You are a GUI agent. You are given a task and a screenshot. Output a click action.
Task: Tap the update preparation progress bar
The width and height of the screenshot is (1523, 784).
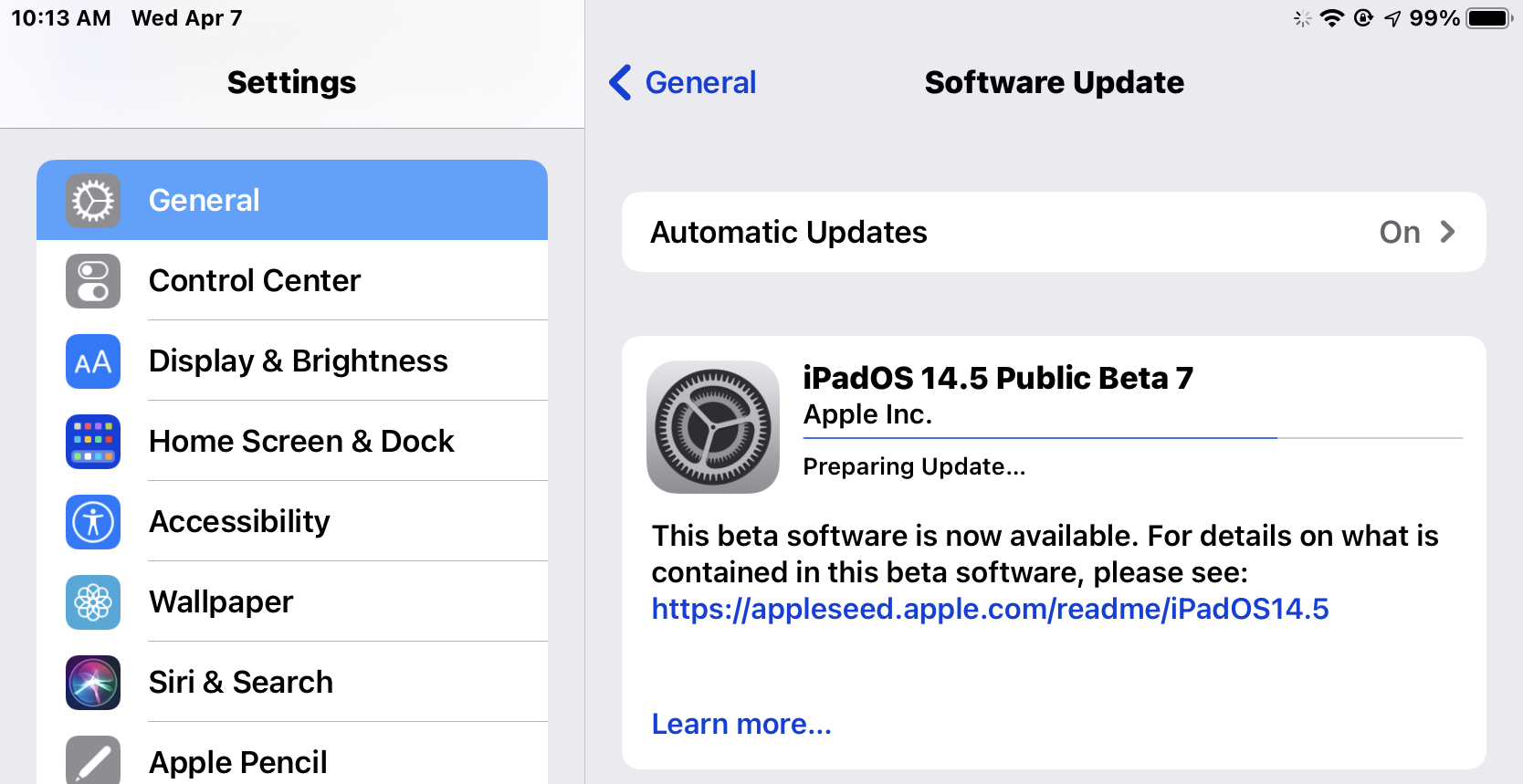pos(1133,438)
